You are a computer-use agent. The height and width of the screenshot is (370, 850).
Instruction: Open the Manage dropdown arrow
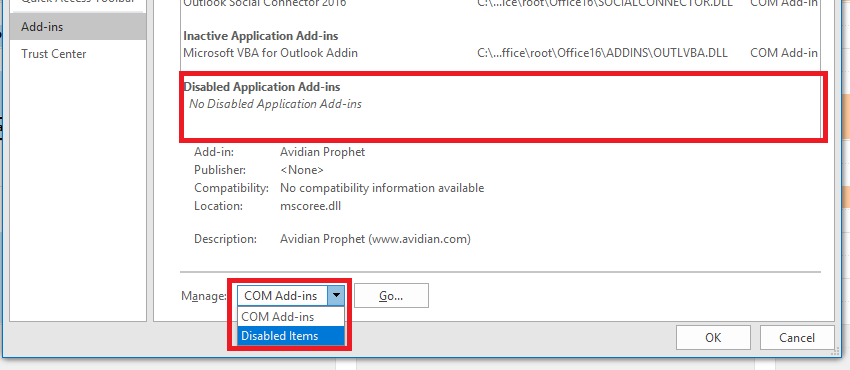click(337, 295)
